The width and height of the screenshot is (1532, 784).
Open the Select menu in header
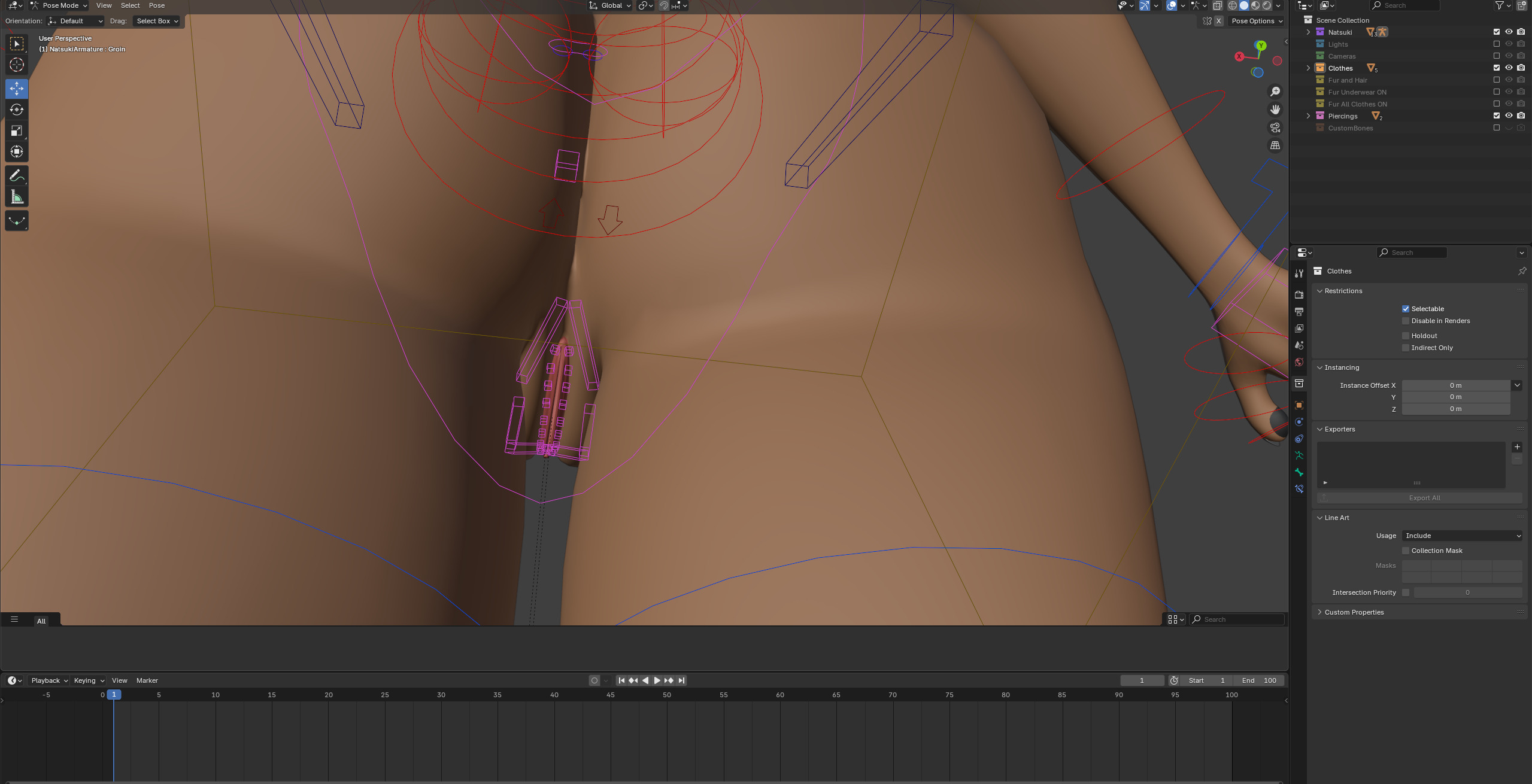[130, 5]
